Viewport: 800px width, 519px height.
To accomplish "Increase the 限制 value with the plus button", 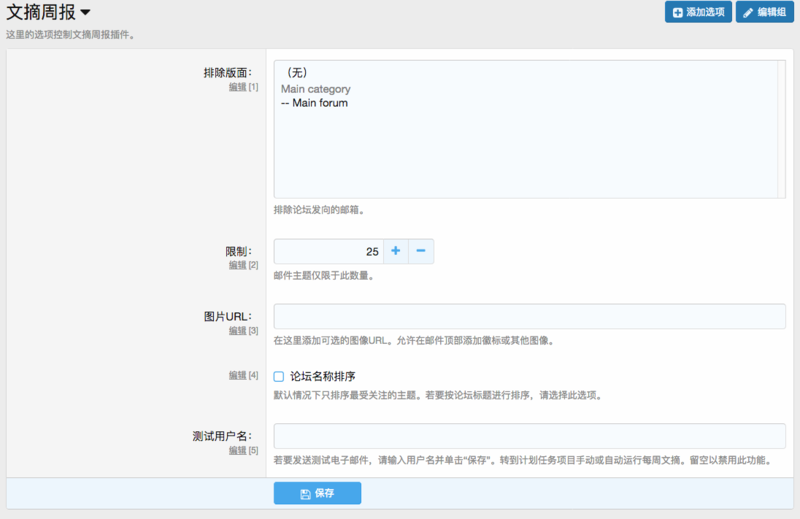I will (396, 251).
